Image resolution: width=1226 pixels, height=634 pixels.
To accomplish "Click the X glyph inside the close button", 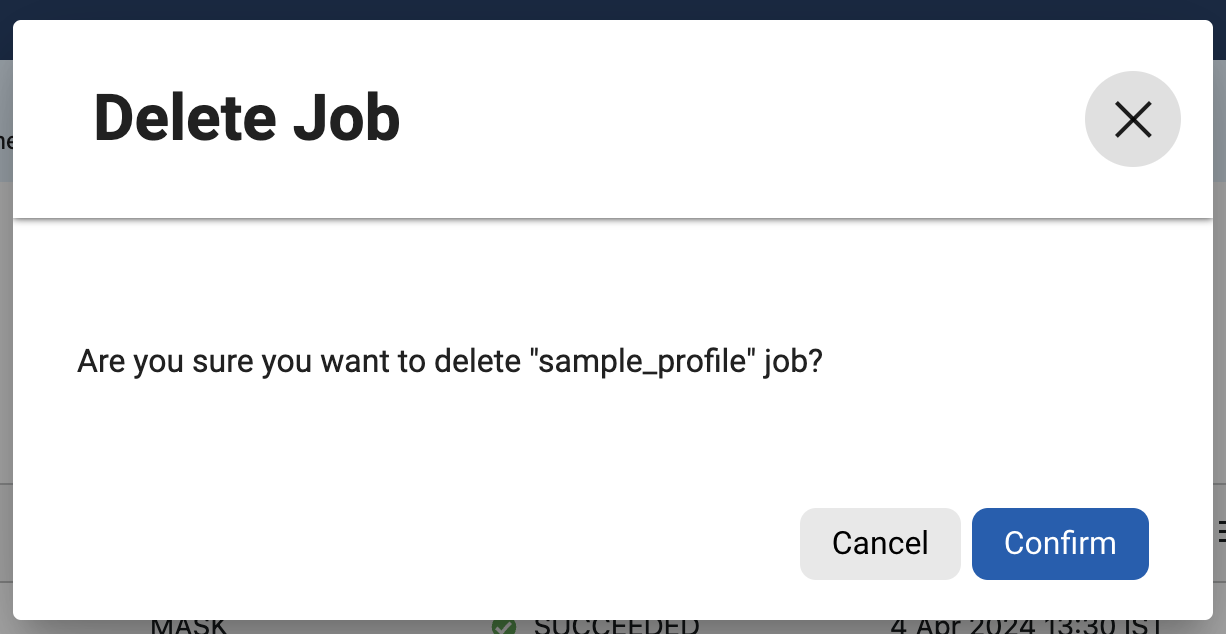I will click(x=1133, y=118).
